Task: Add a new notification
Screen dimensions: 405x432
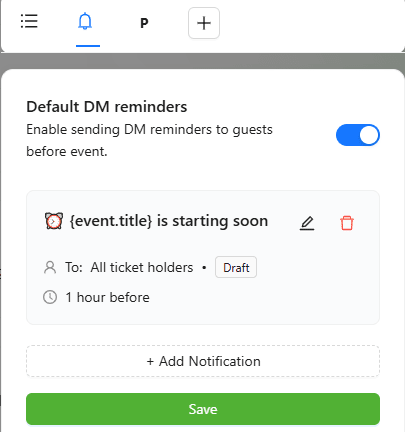Action: click(x=203, y=361)
